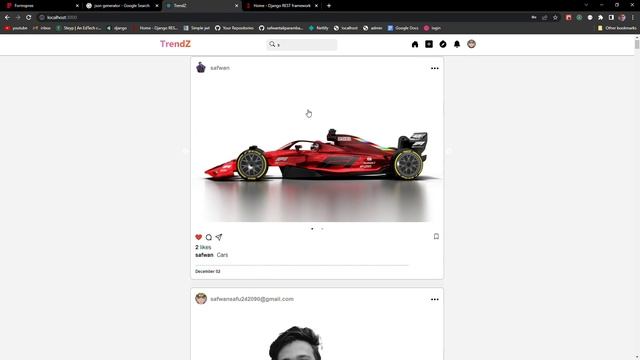Click the TrendZ logo
640x360 pixels.
coord(175,44)
